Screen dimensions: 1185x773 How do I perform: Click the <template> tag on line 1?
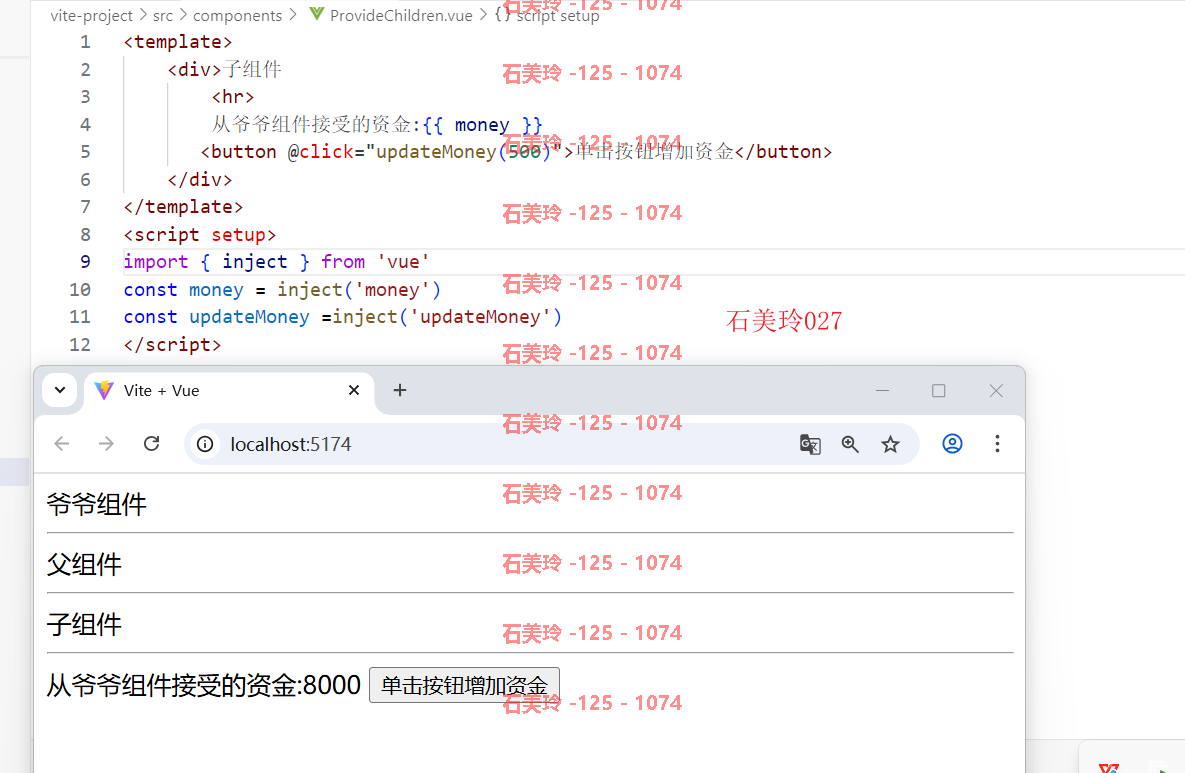click(x=178, y=42)
